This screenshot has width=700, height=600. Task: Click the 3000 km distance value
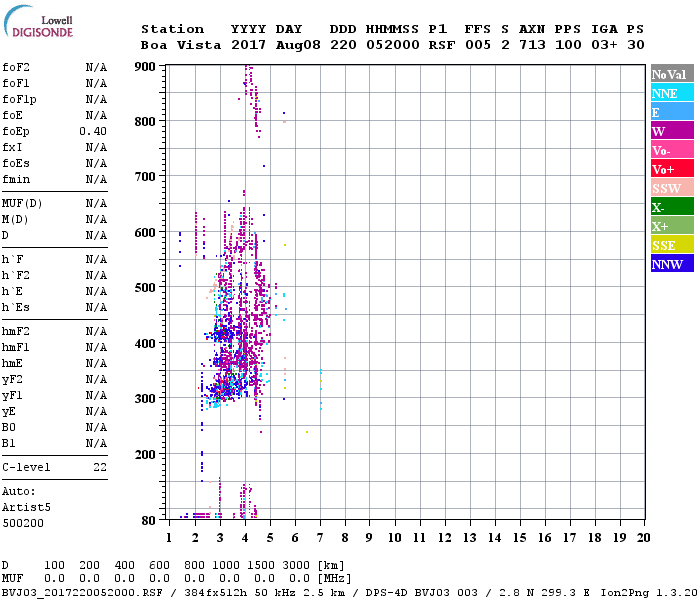tap(296, 565)
